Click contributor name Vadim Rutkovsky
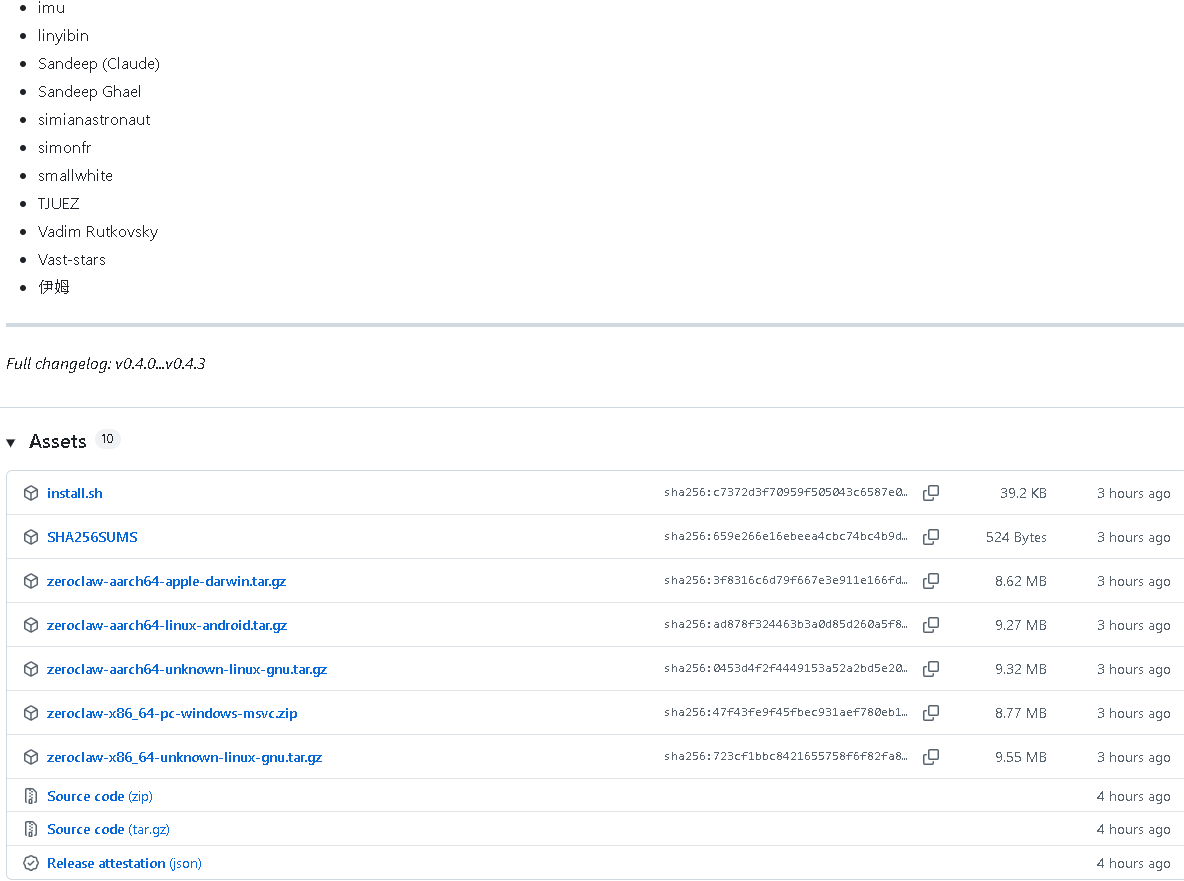1184x881 pixels. (97, 231)
